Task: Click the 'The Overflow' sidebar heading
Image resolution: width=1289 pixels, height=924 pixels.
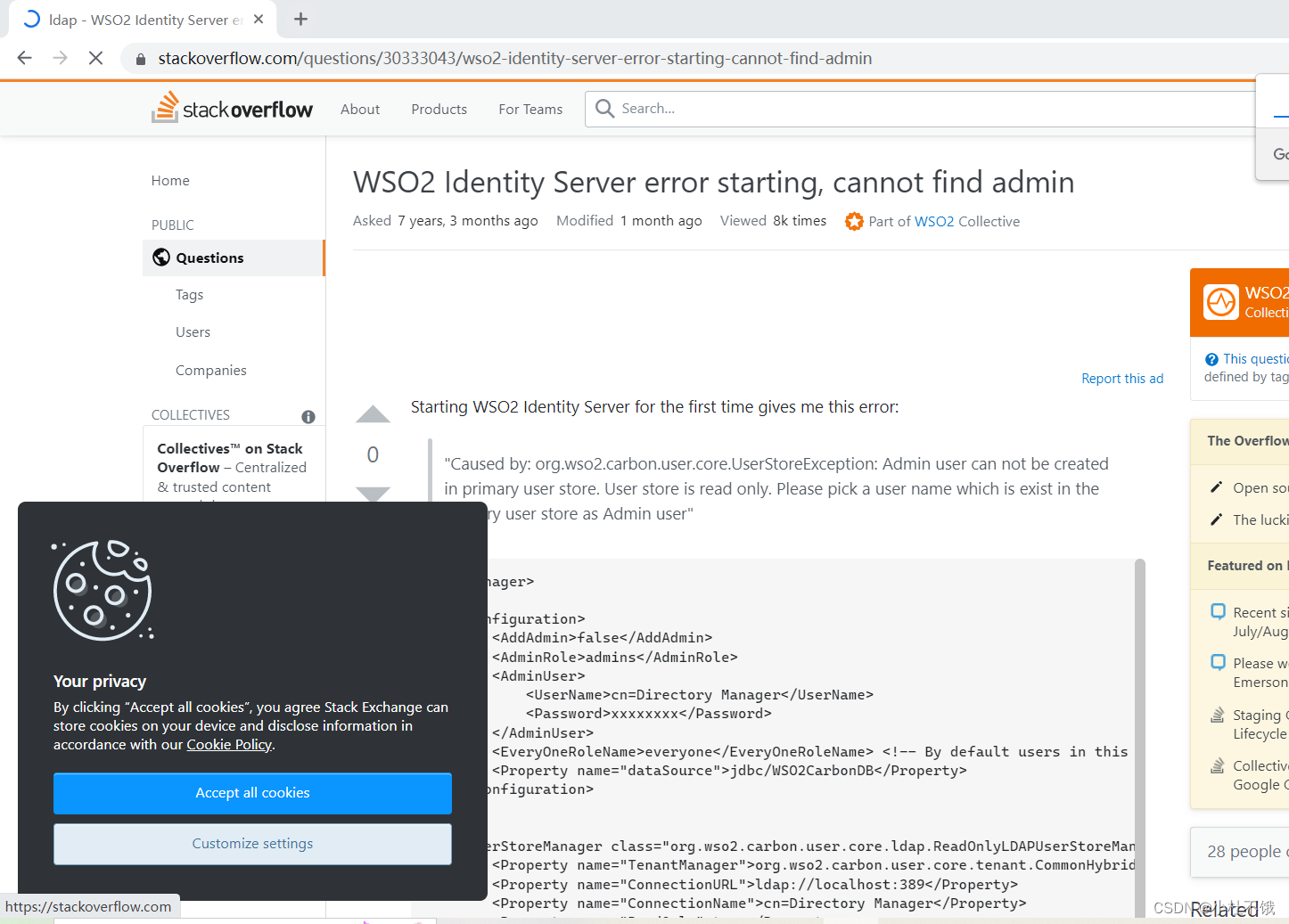Action: (1248, 441)
